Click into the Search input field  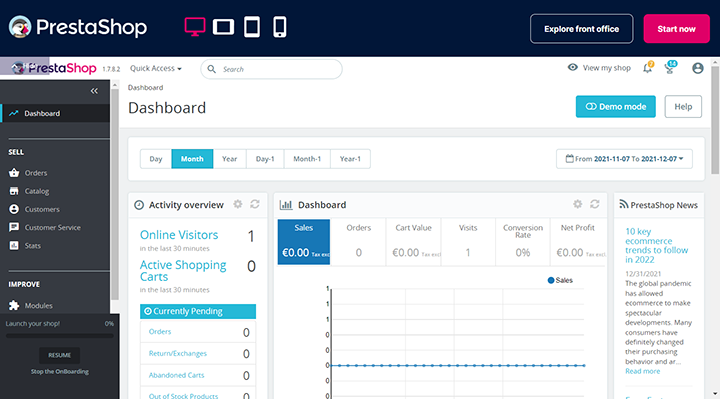pos(271,69)
